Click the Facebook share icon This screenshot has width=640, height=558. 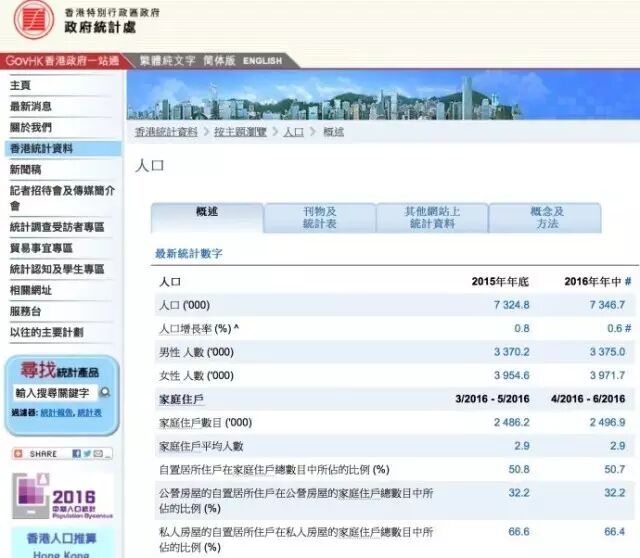pos(77,453)
